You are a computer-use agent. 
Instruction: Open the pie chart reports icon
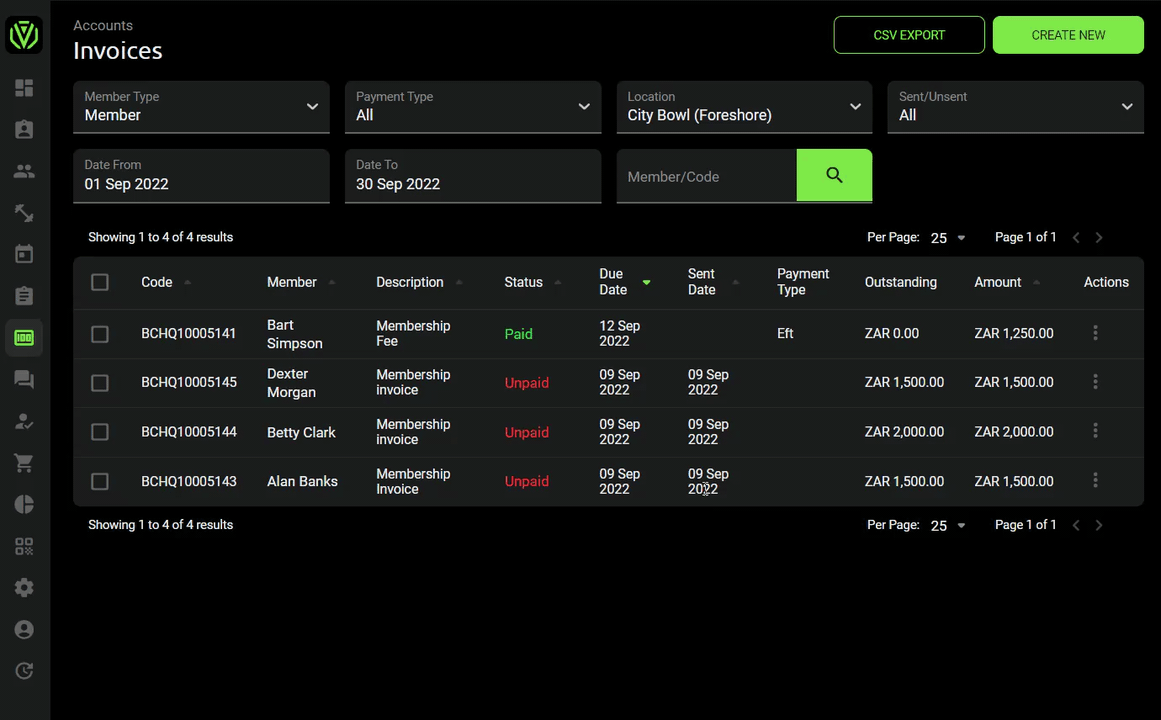point(24,504)
